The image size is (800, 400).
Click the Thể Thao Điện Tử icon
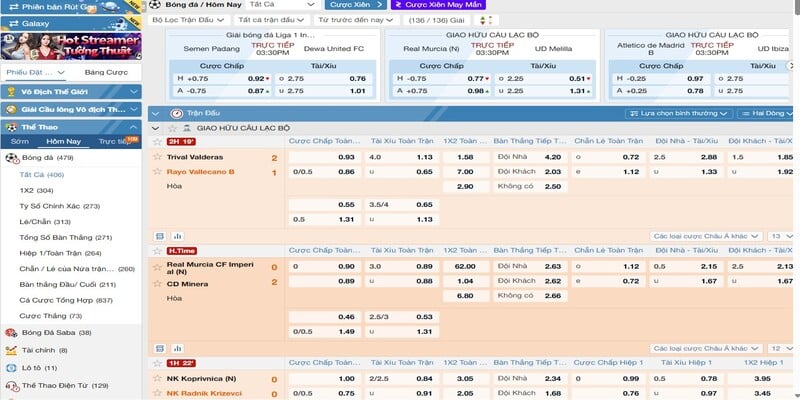[x=11, y=385]
